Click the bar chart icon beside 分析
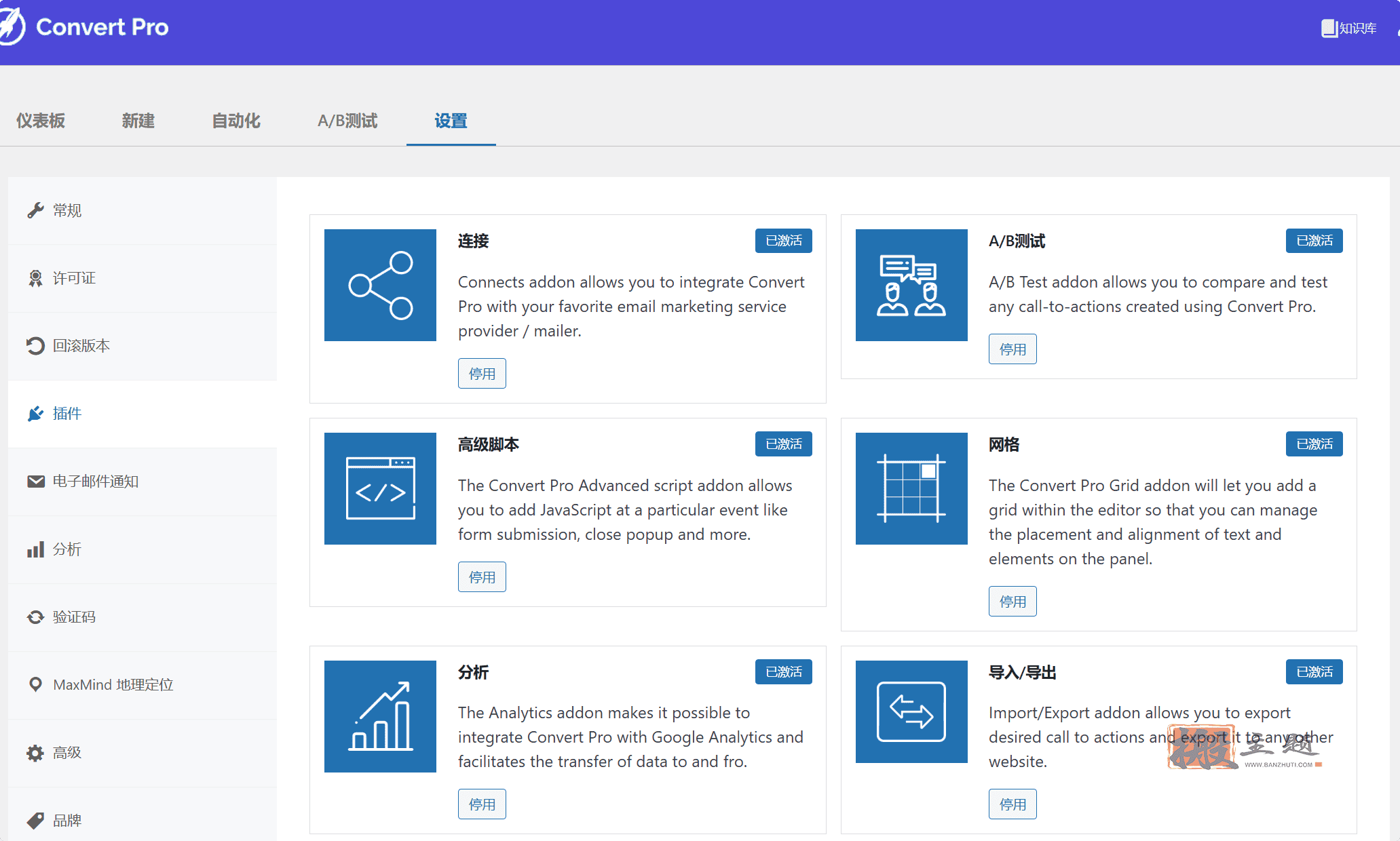This screenshot has height=841, width=1400. (35, 549)
